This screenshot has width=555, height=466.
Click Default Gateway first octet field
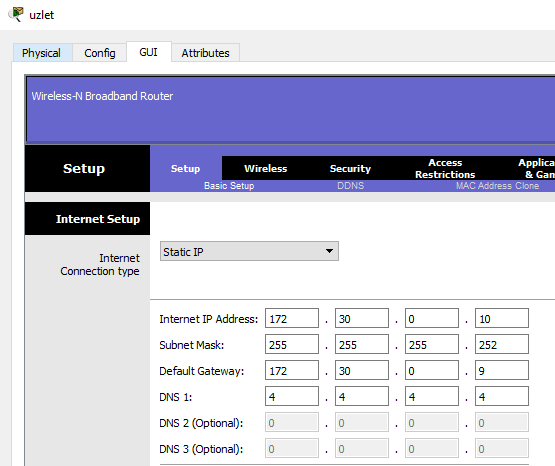coord(292,370)
